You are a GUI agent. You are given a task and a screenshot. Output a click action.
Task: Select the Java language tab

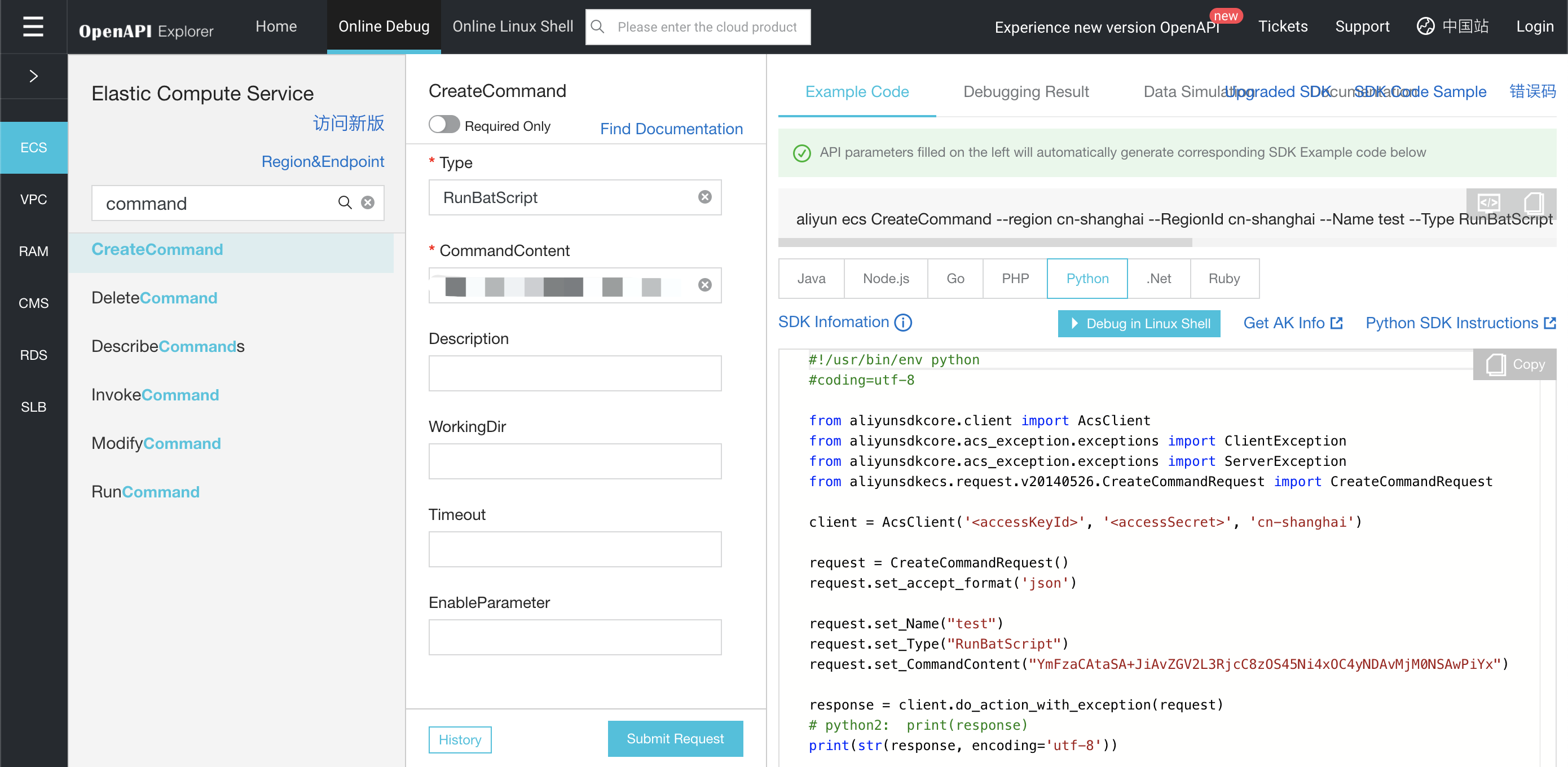point(811,278)
